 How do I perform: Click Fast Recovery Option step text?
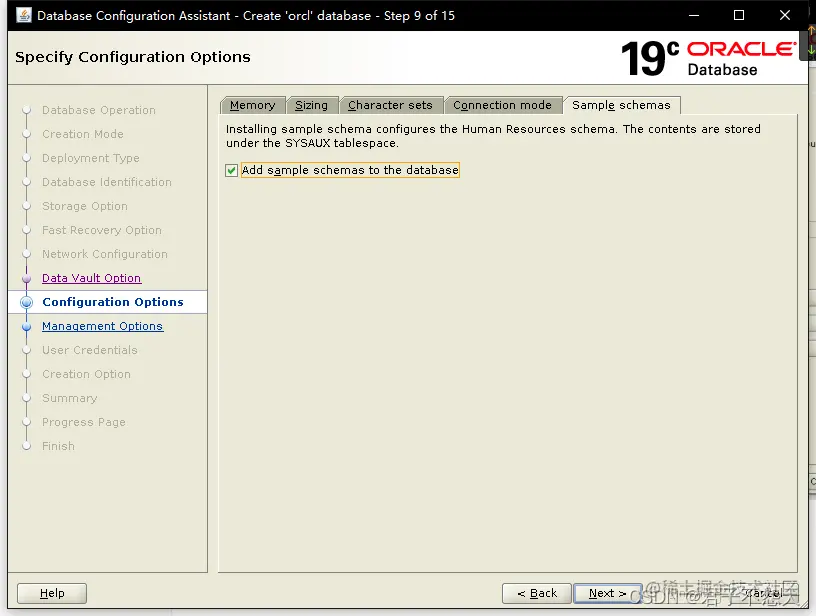coord(102,230)
